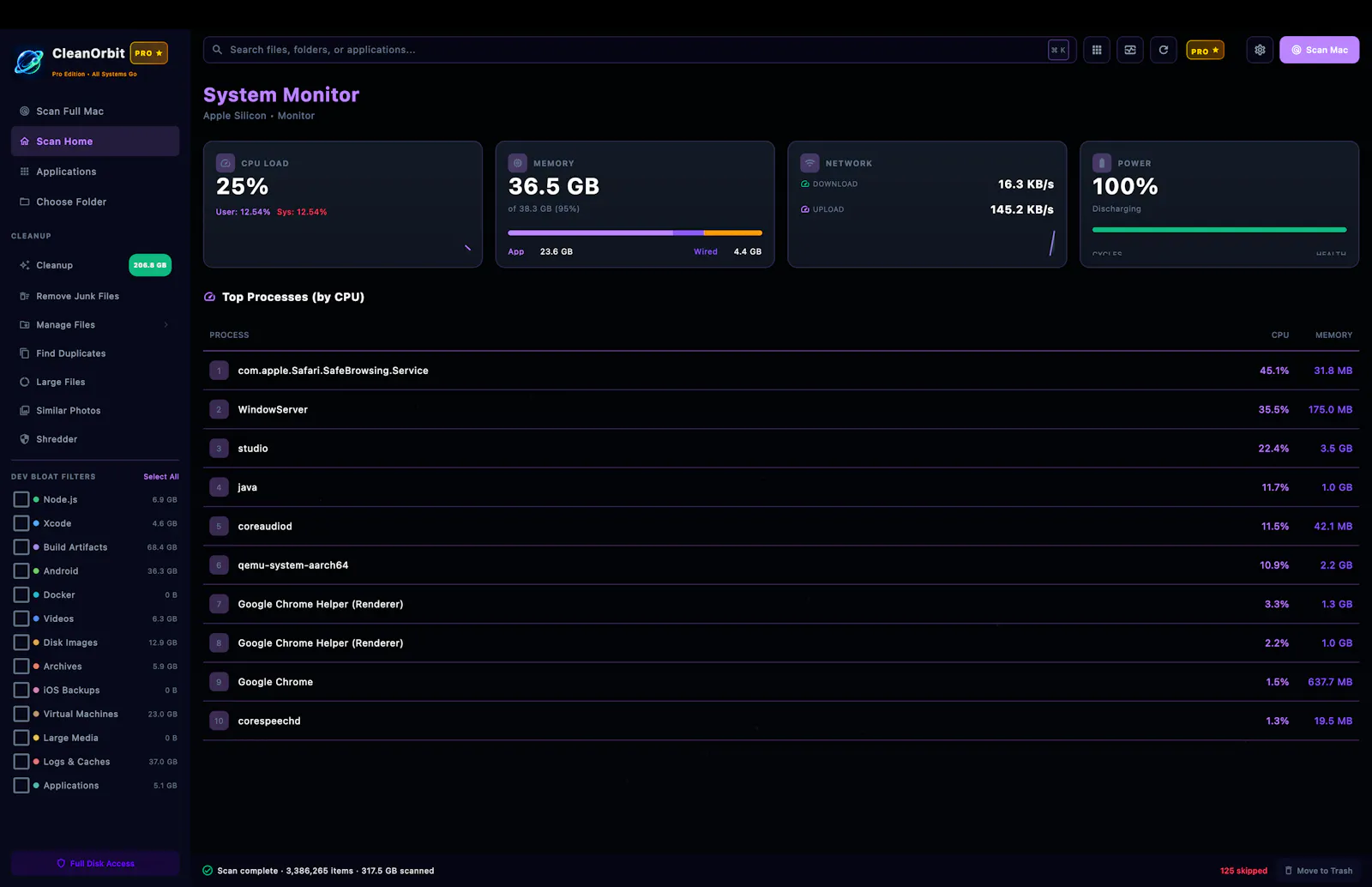Enable the Videos filter checkbox

(x=21, y=618)
